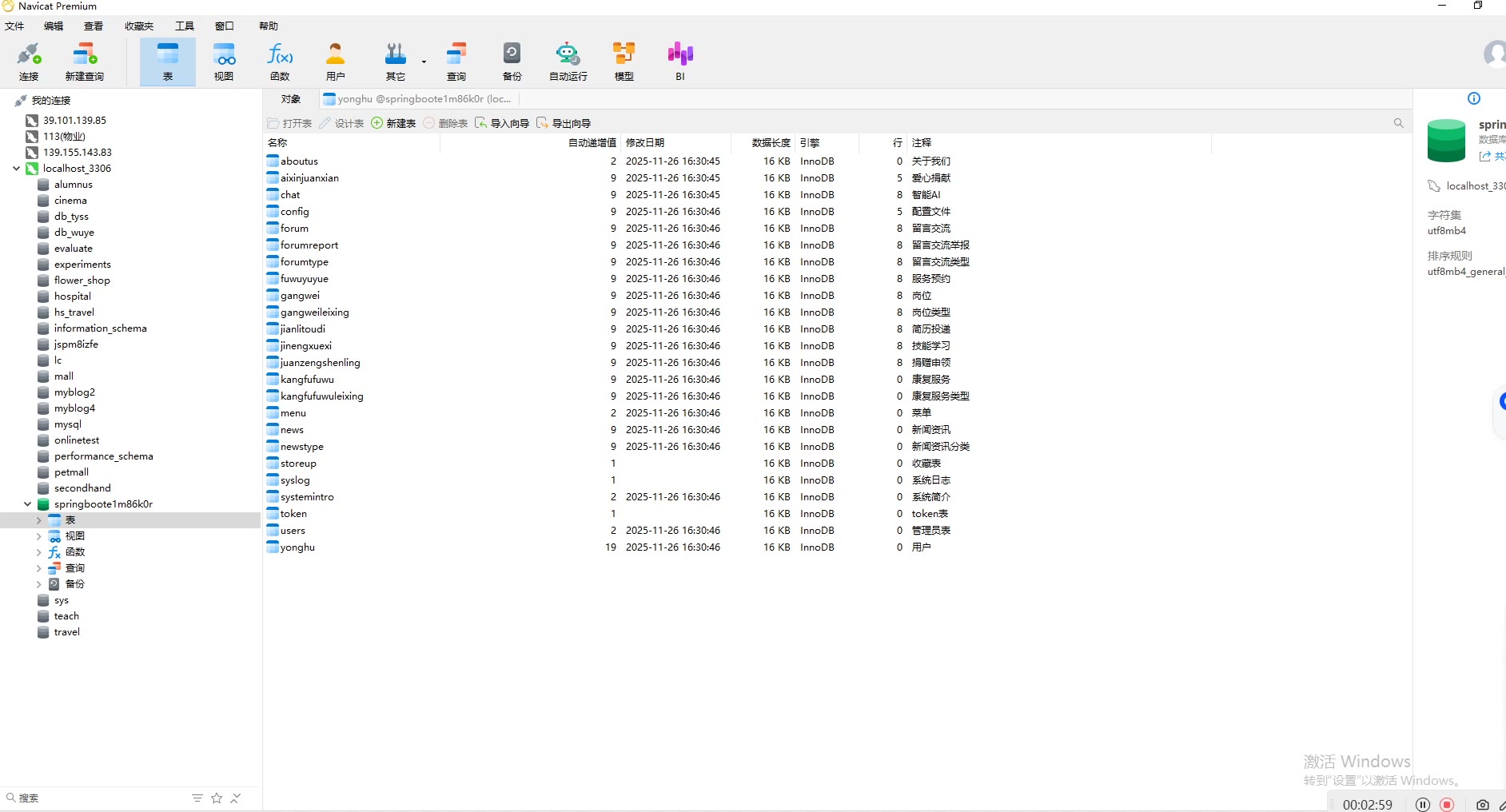The width and height of the screenshot is (1506, 812).
Task: Click the info icon in right panel
Action: click(x=1474, y=98)
